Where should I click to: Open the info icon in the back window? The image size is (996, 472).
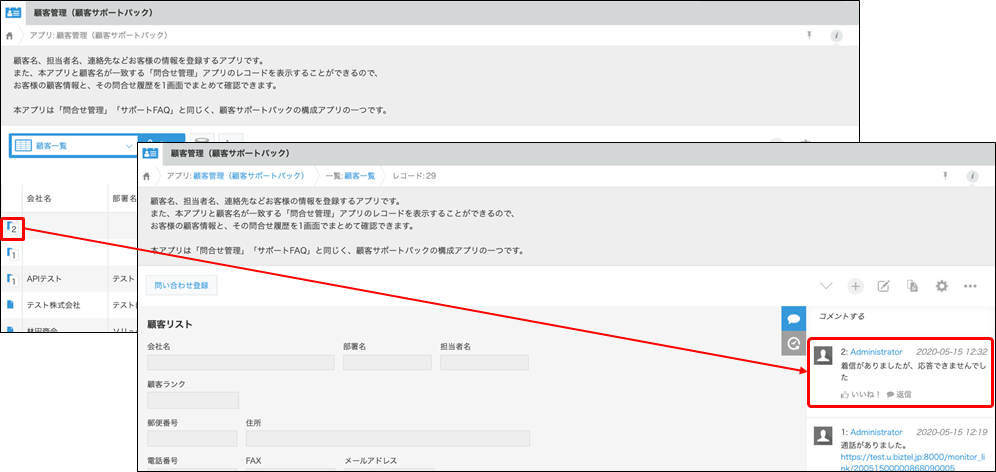pyautogui.click(x=837, y=36)
